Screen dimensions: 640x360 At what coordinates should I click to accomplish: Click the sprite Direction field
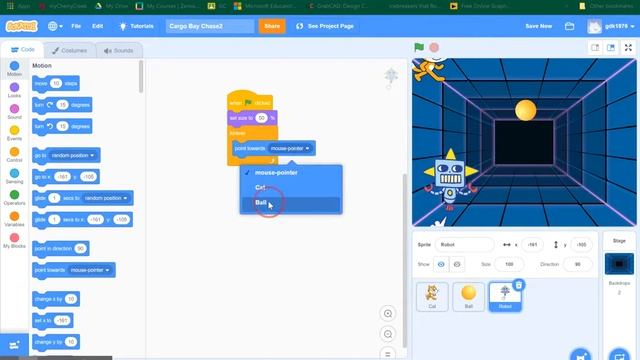[578, 264]
